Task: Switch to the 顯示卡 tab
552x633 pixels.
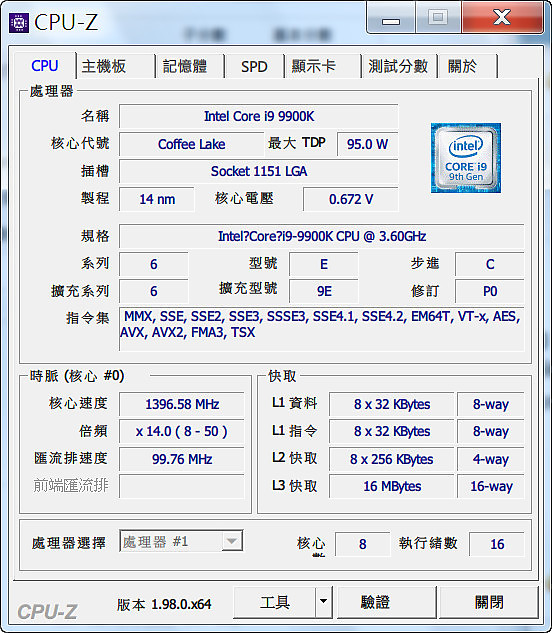Action: [322, 66]
